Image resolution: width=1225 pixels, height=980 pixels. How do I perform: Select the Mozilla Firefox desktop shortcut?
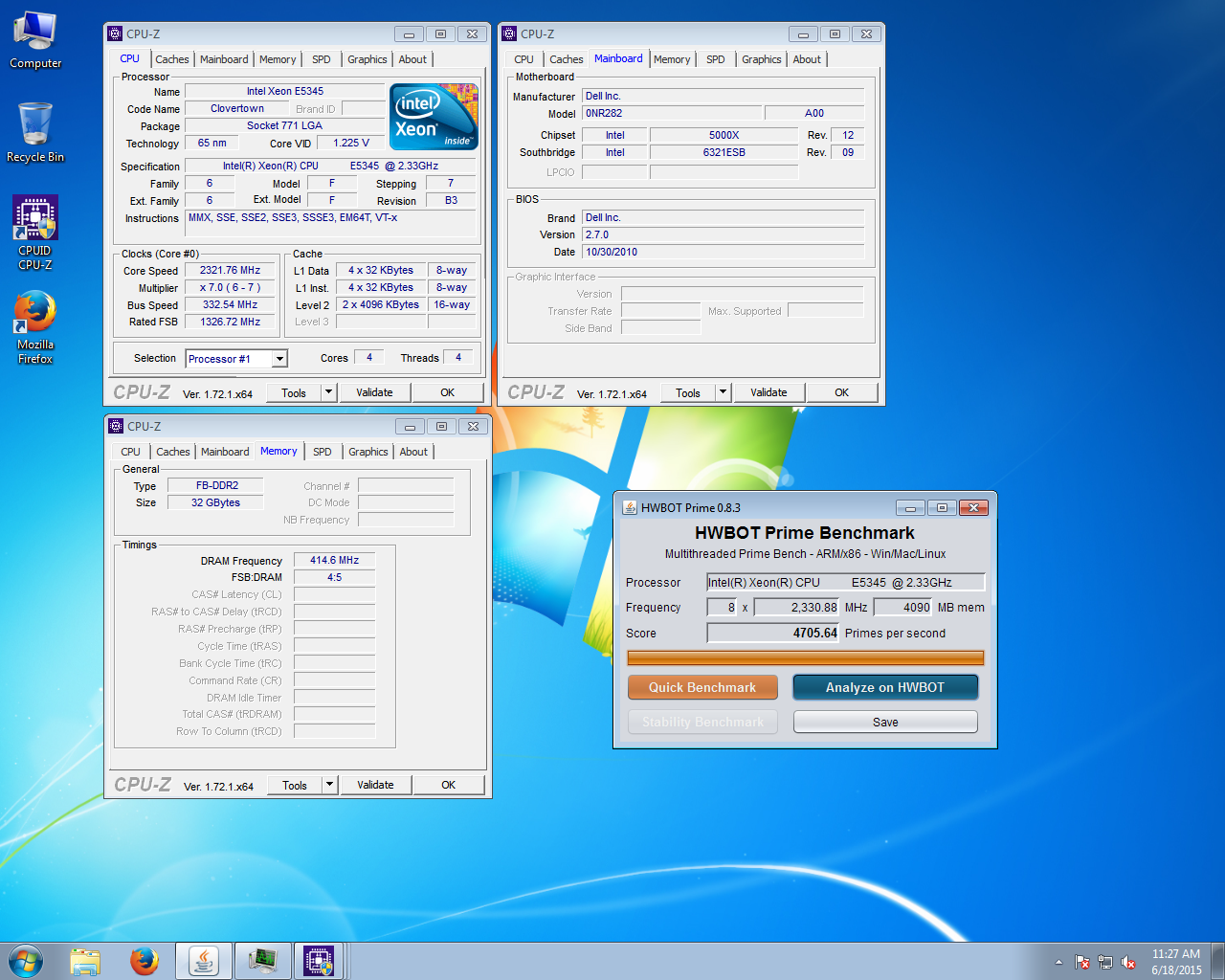[x=35, y=327]
